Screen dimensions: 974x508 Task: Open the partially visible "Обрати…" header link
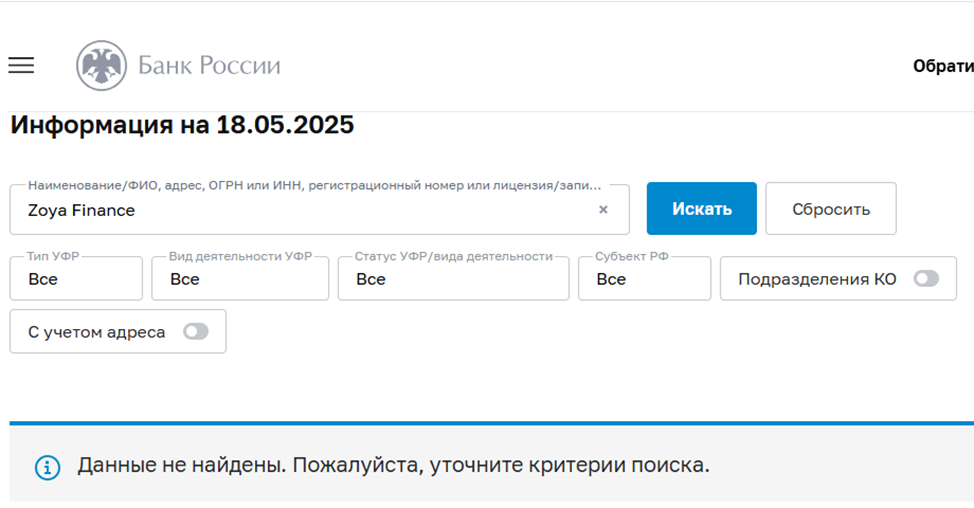click(x=942, y=66)
